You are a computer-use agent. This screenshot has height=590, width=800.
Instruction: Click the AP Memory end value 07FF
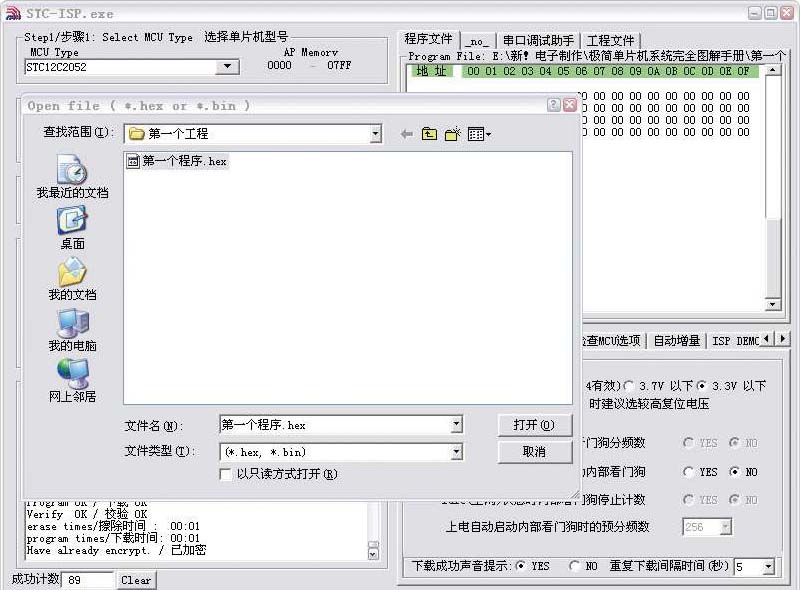coord(339,65)
